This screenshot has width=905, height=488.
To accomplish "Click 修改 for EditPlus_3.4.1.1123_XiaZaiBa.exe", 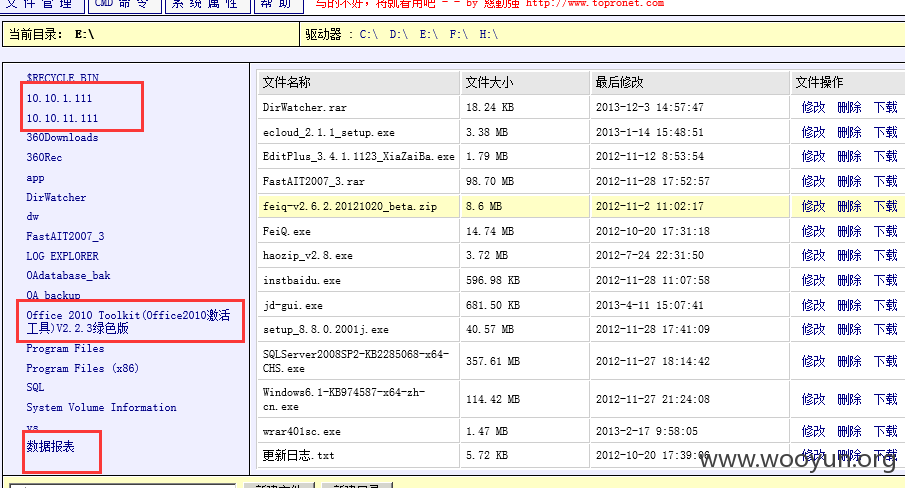I will 814,156.
